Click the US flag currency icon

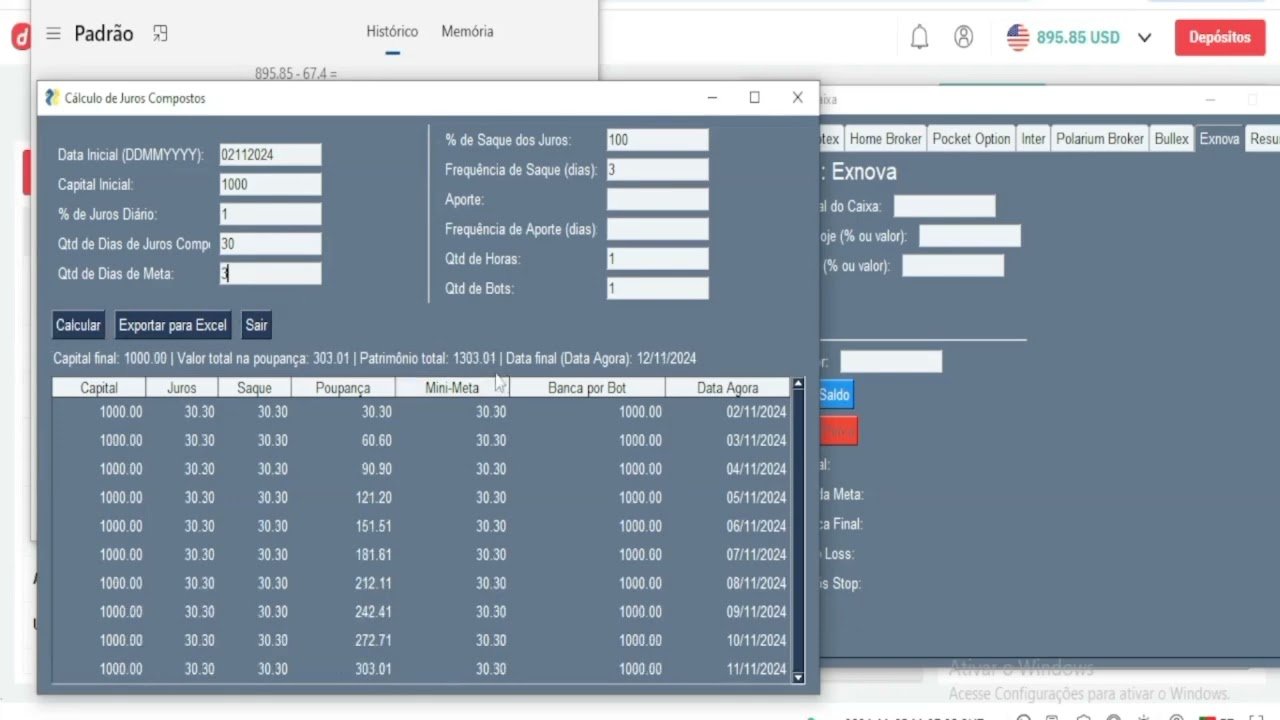[1018, 37]
